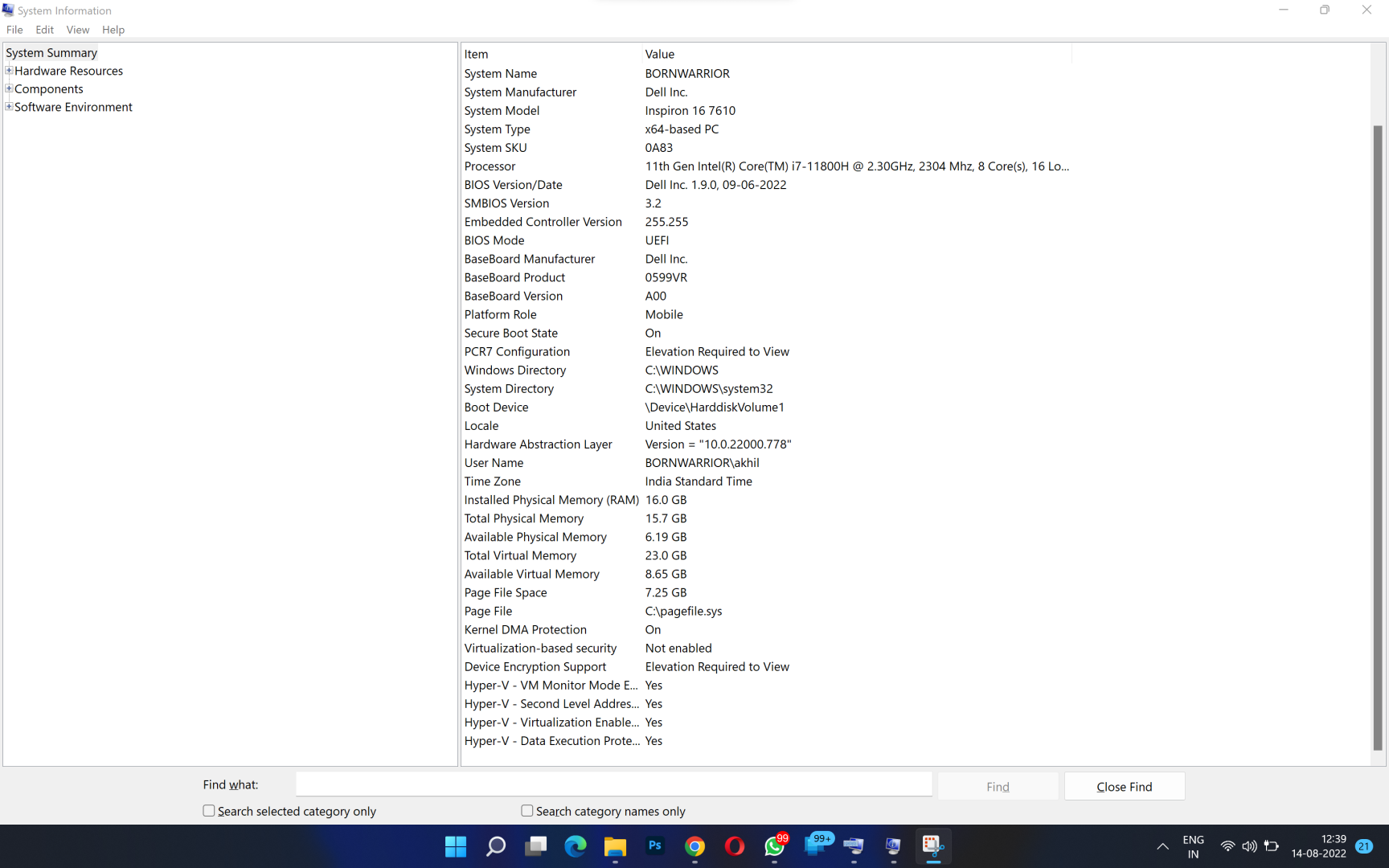Open the Edit menu
The height and width of the screenshot is (868, 1389).
pos(44,30)
